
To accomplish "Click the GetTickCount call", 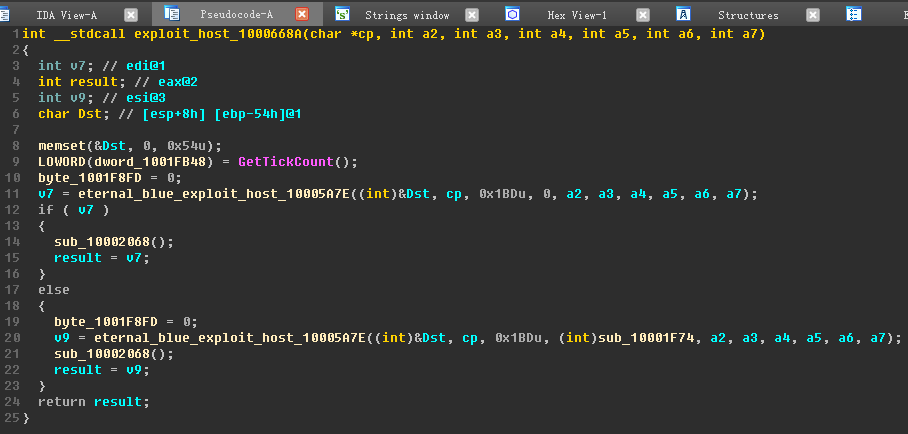I will 286,162.
